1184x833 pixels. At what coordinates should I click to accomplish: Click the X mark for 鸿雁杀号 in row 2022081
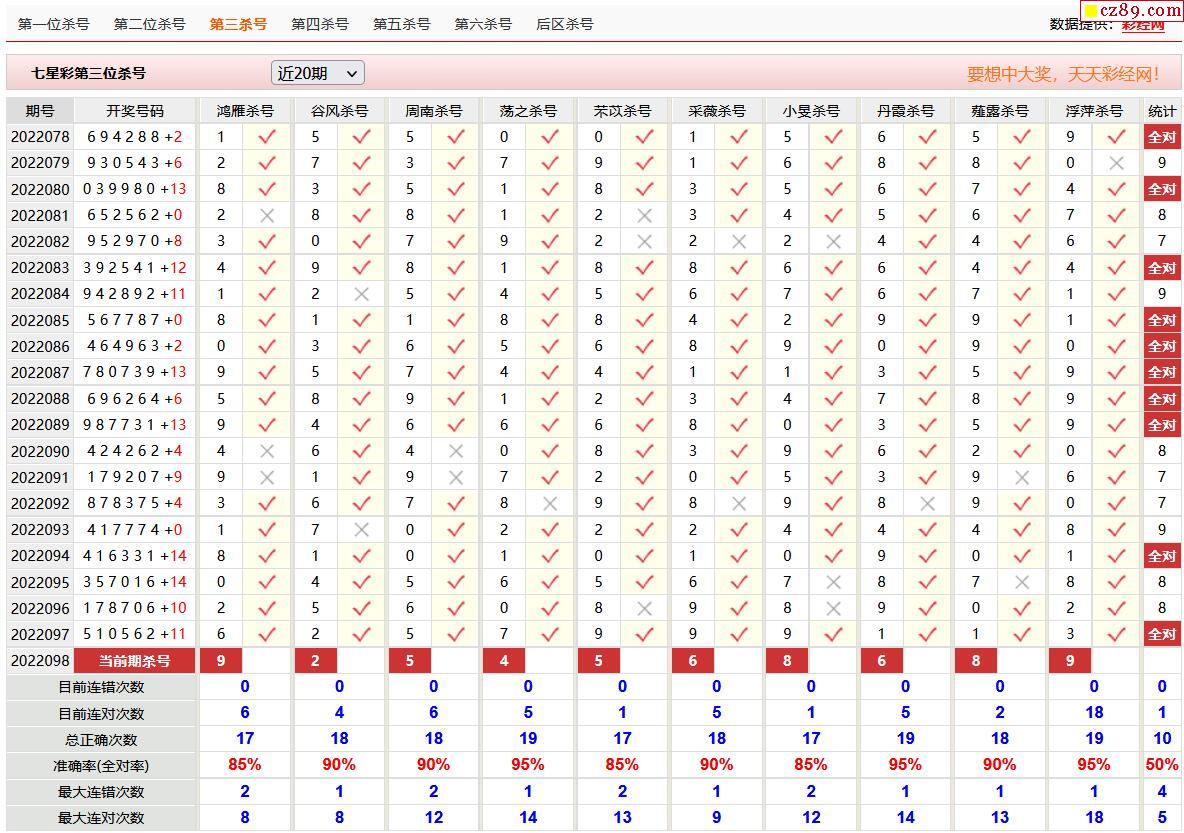pos(267,215)
